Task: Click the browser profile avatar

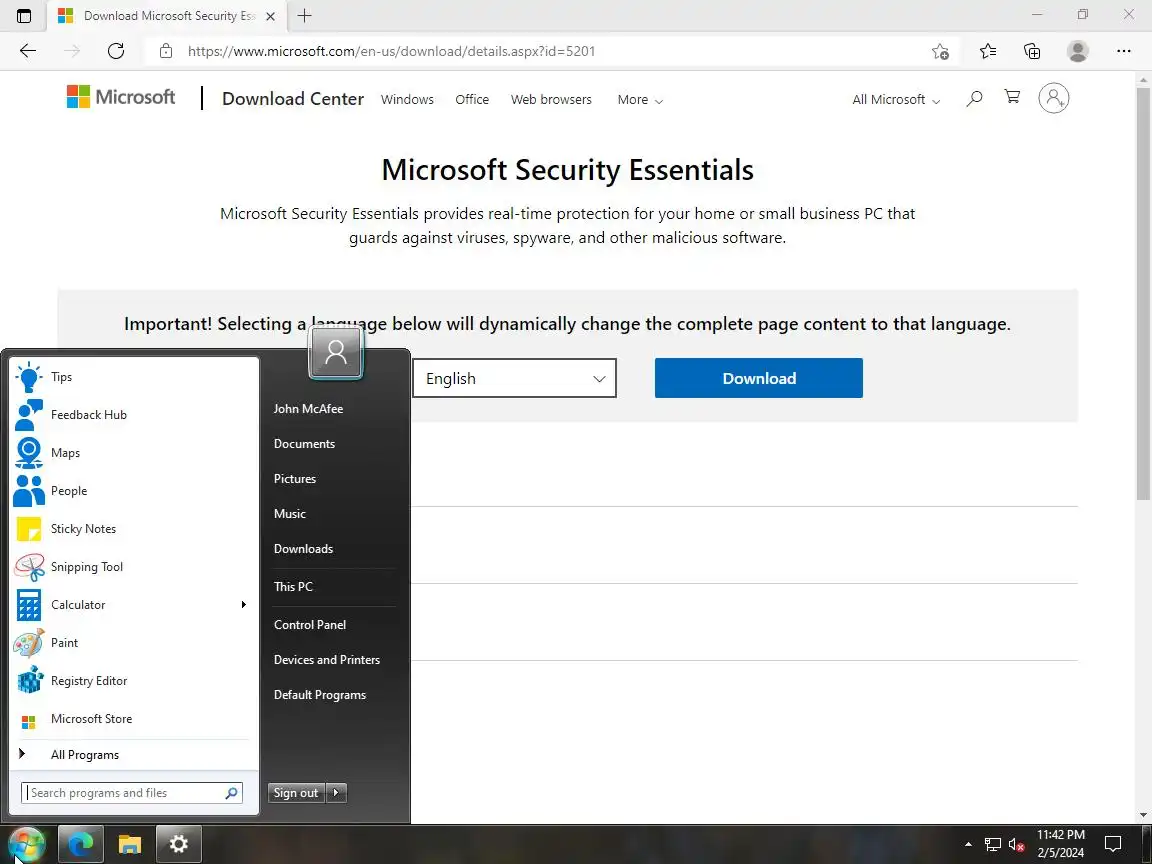Action: tap(1078, 51)
